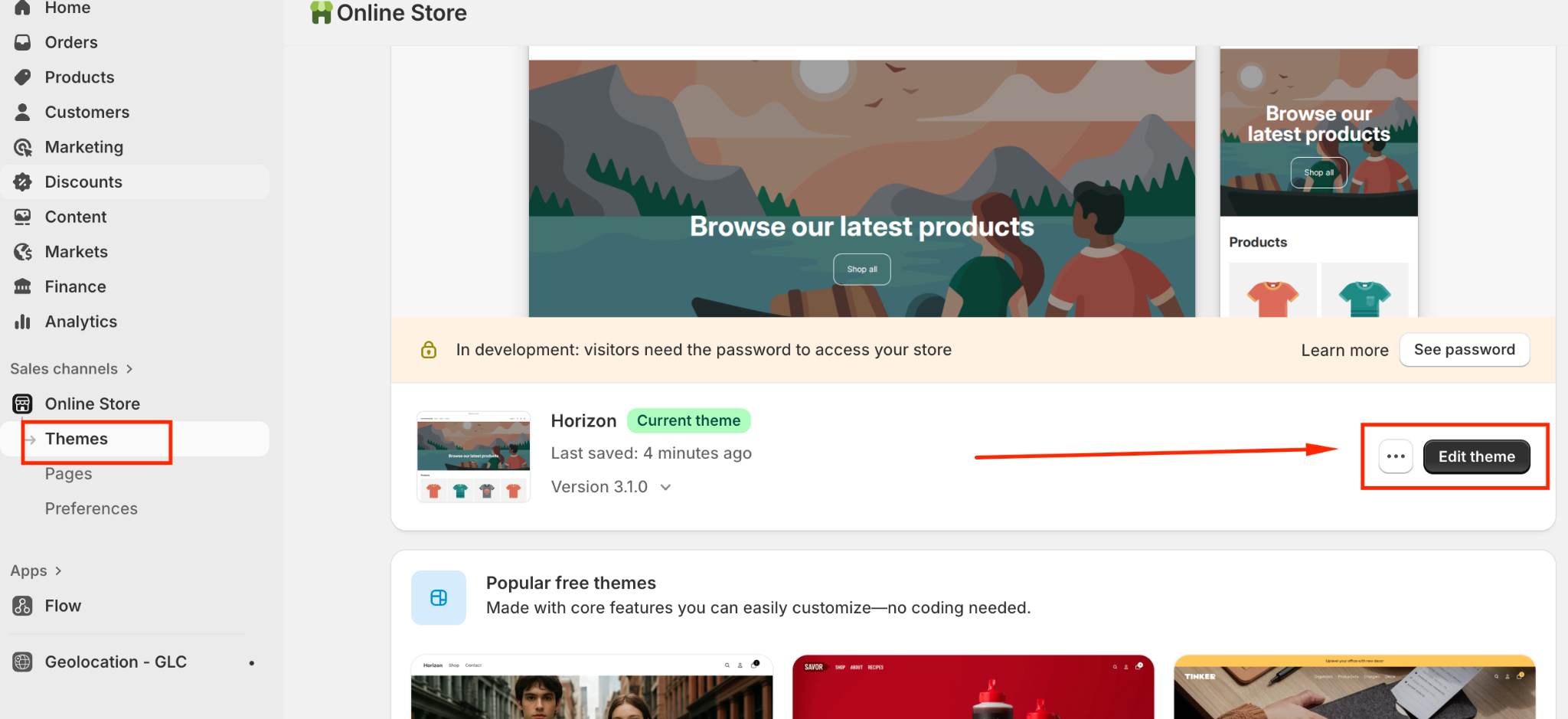This screenshot has height=719, width=1568.
Task: Click the pin dot next to Geolocation - GLC
Action: [251, 662]
